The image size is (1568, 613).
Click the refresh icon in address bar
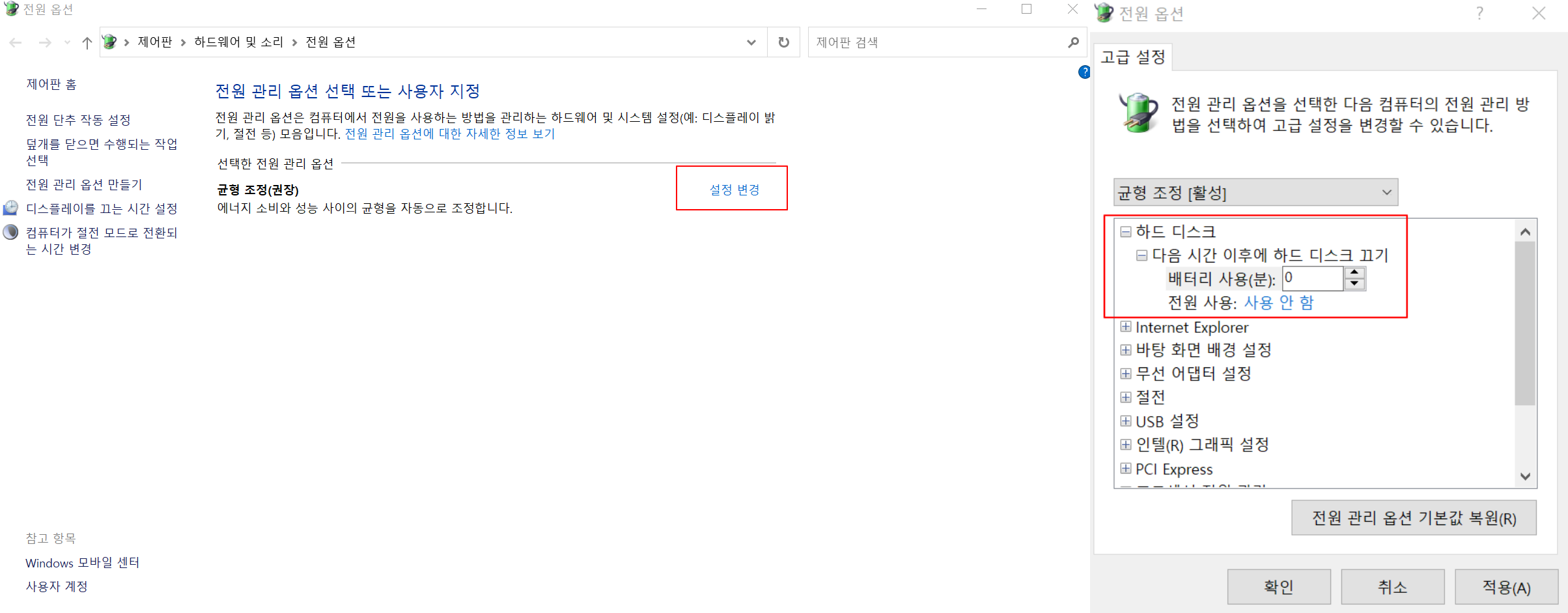click(x=783, y=42)
